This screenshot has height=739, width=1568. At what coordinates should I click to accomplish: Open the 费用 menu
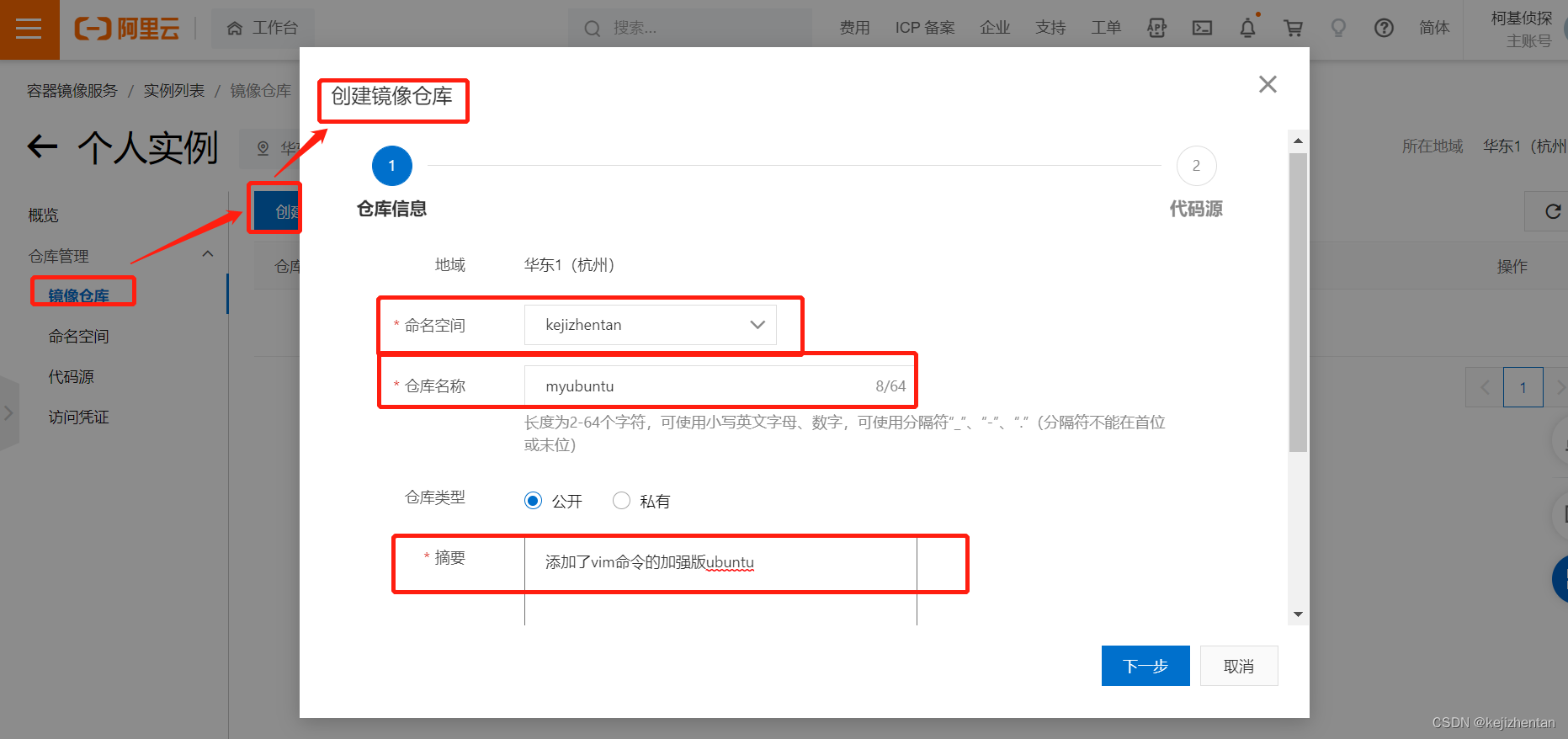[854, 29]
